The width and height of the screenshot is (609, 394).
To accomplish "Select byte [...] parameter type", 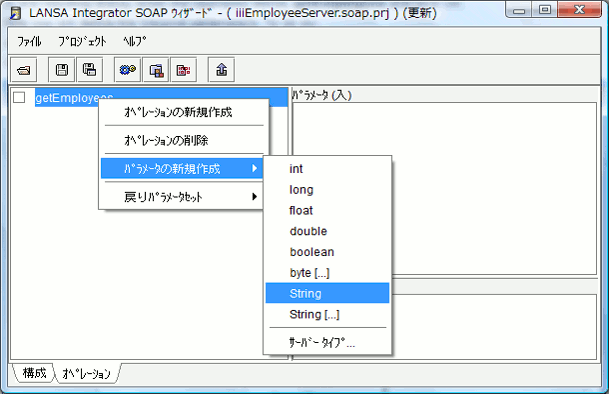I will pyautogui.click(x=327, y=273).
